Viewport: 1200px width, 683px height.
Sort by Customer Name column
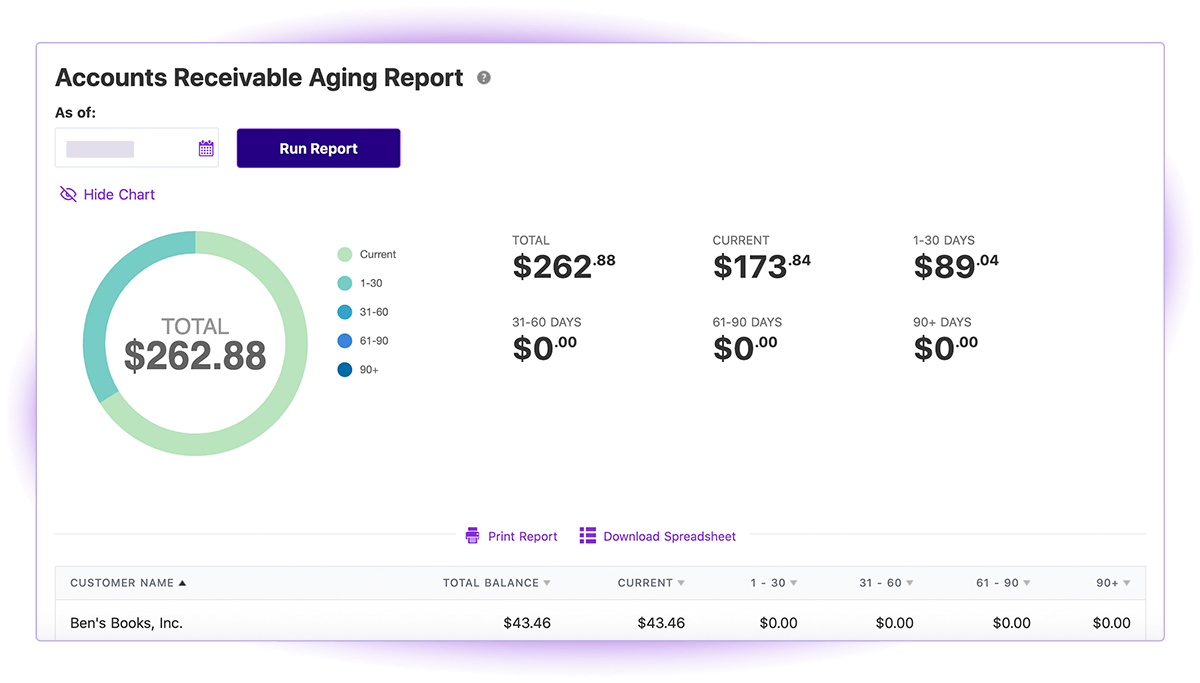128,583
